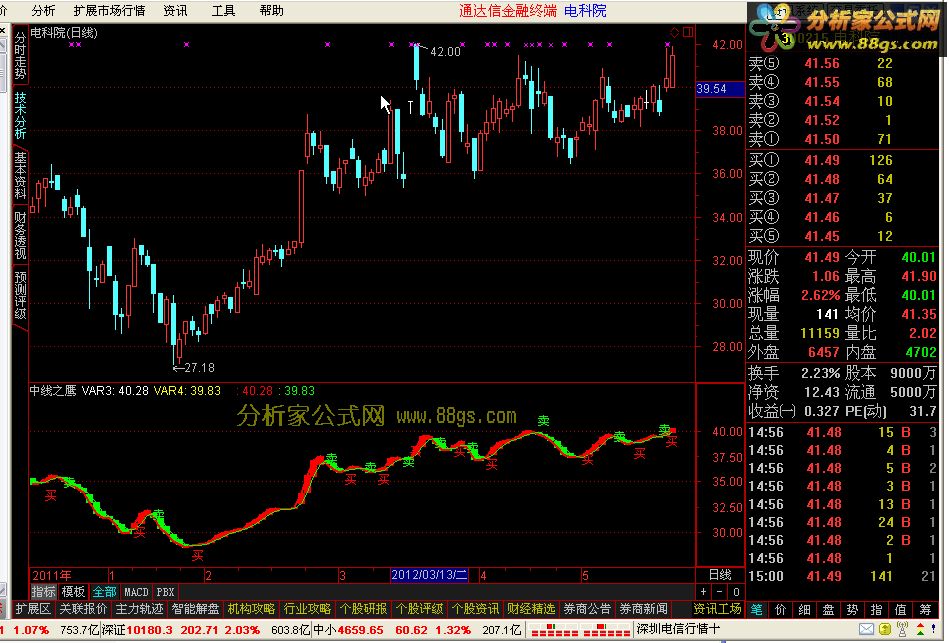The image size is (949, 643).
Task: Click the 27.18 low price annotation
Action: tap(199, 368)
